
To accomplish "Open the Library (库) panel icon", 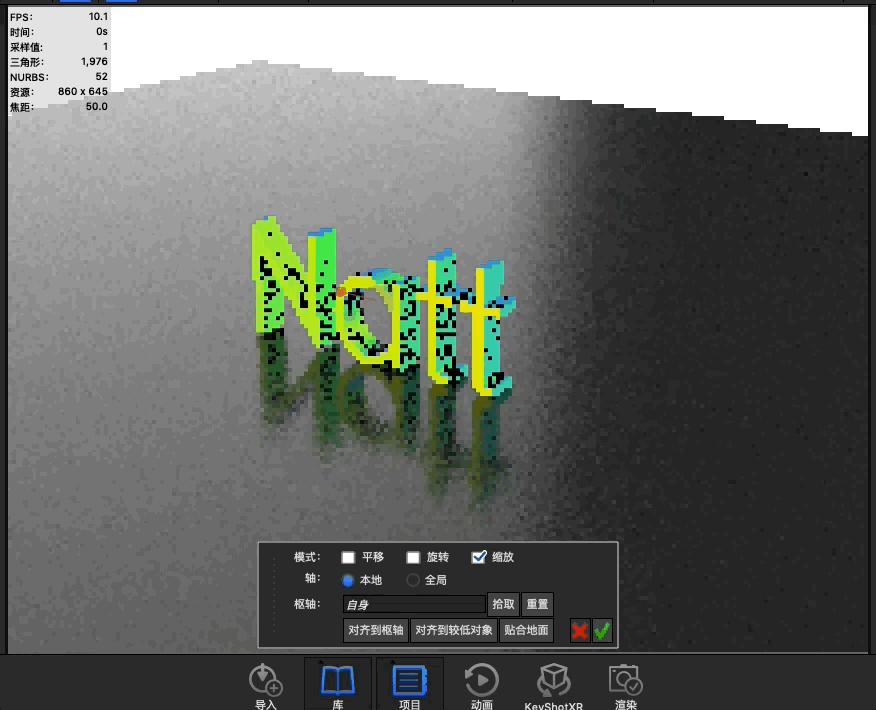I will point(337,681).
